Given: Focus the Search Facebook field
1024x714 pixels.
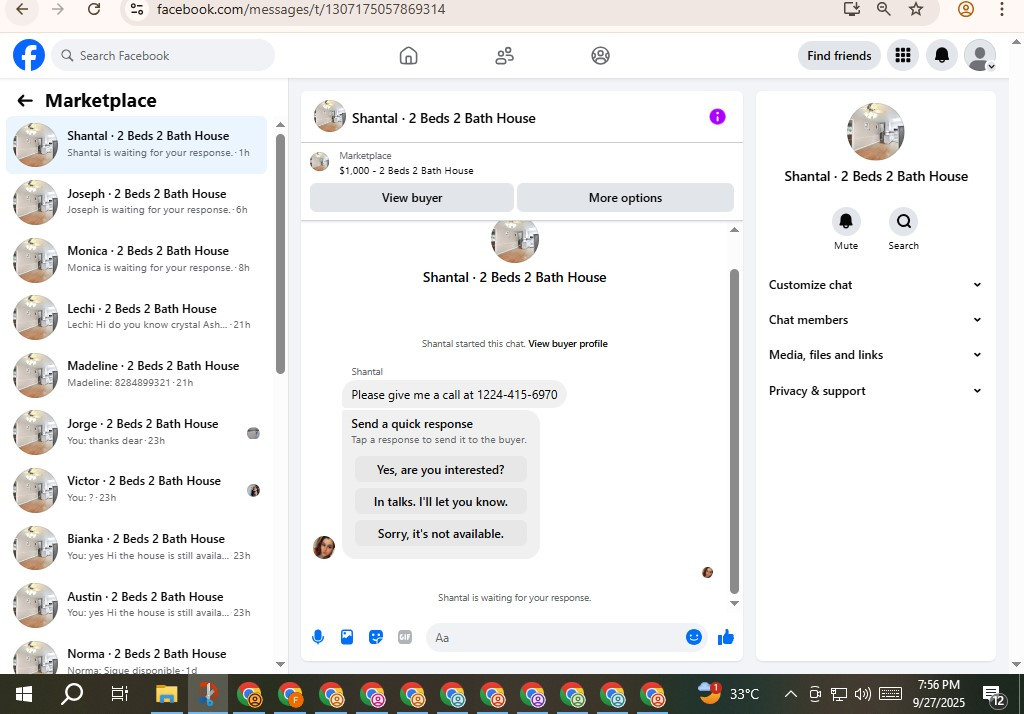Looking at the screenshot, I should [163, 56].
